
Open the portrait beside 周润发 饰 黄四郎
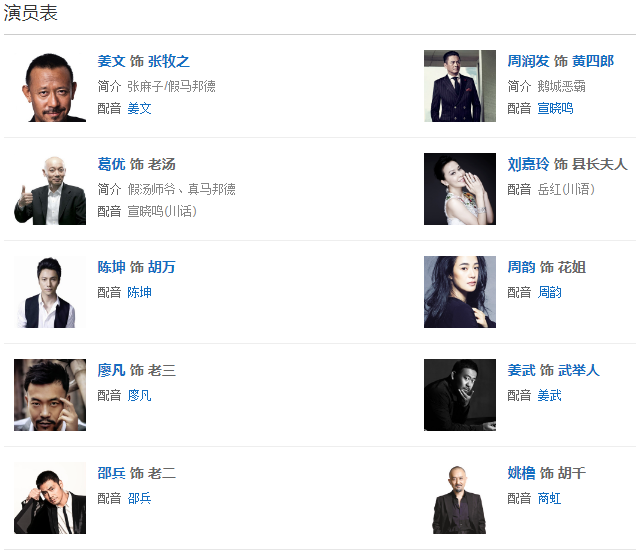(x=460, y=86)
